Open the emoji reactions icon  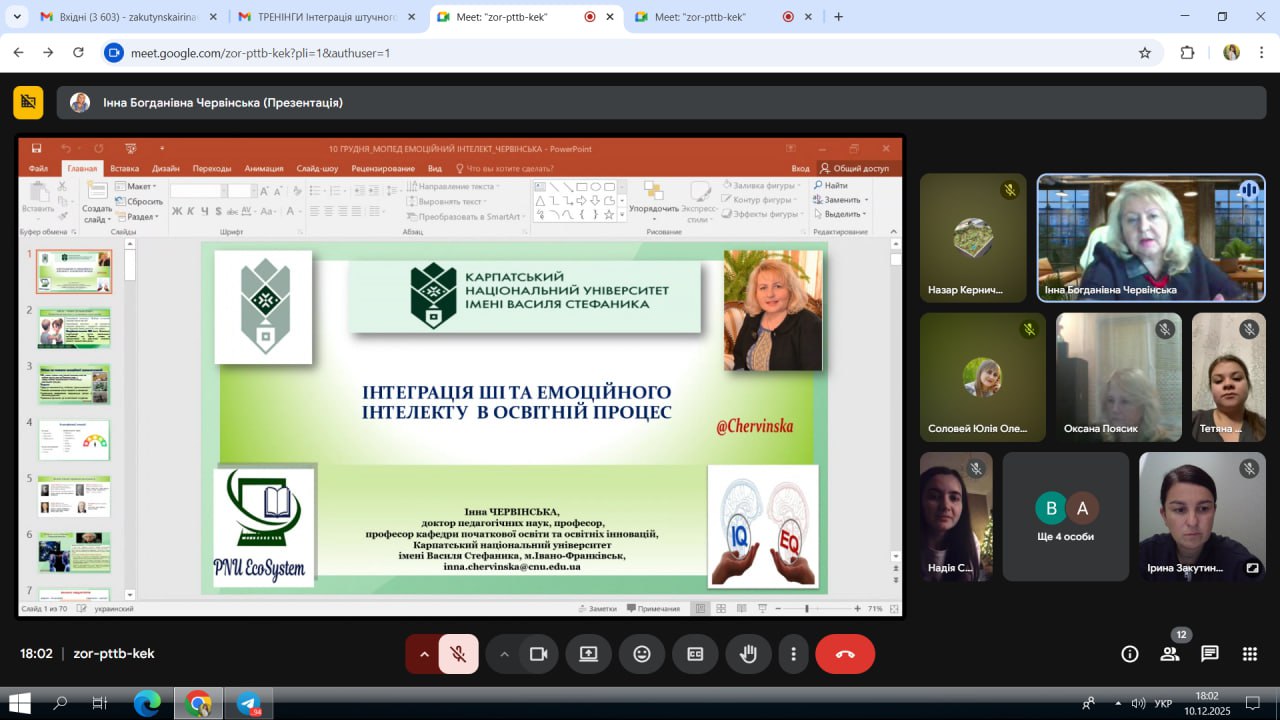point(642,654)
